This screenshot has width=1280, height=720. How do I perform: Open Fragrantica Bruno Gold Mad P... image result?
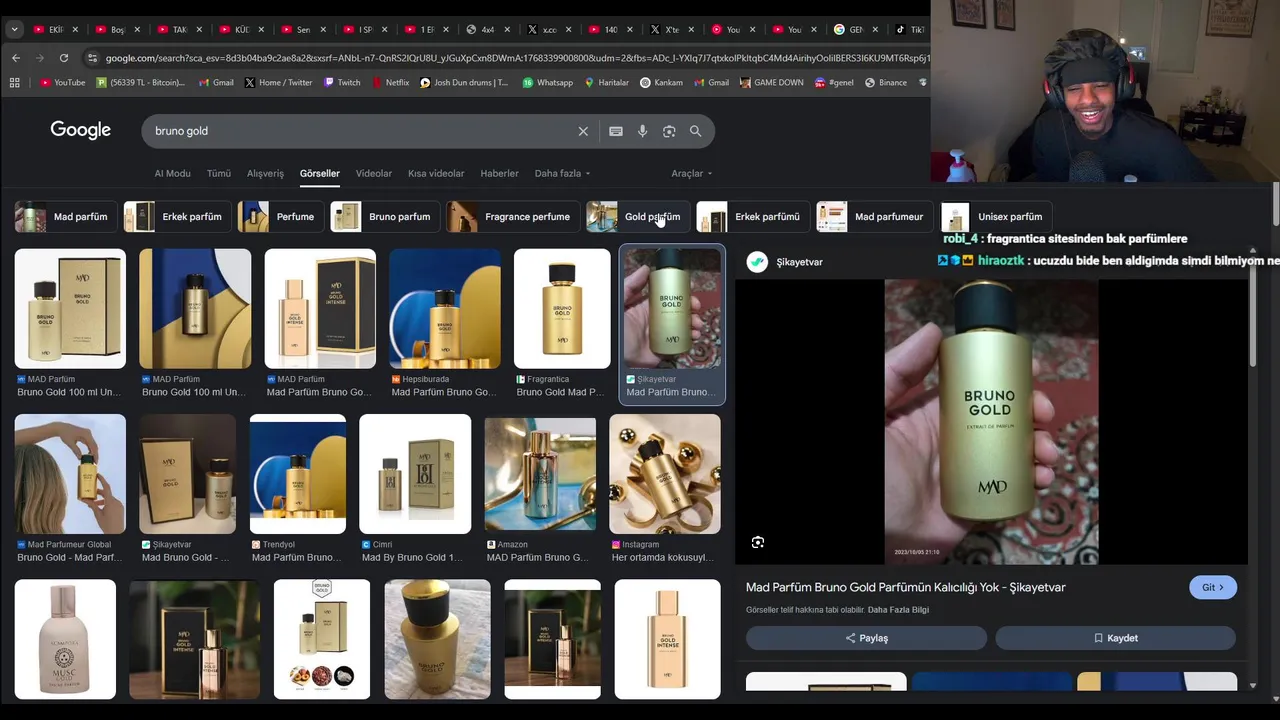pos(562,324)
